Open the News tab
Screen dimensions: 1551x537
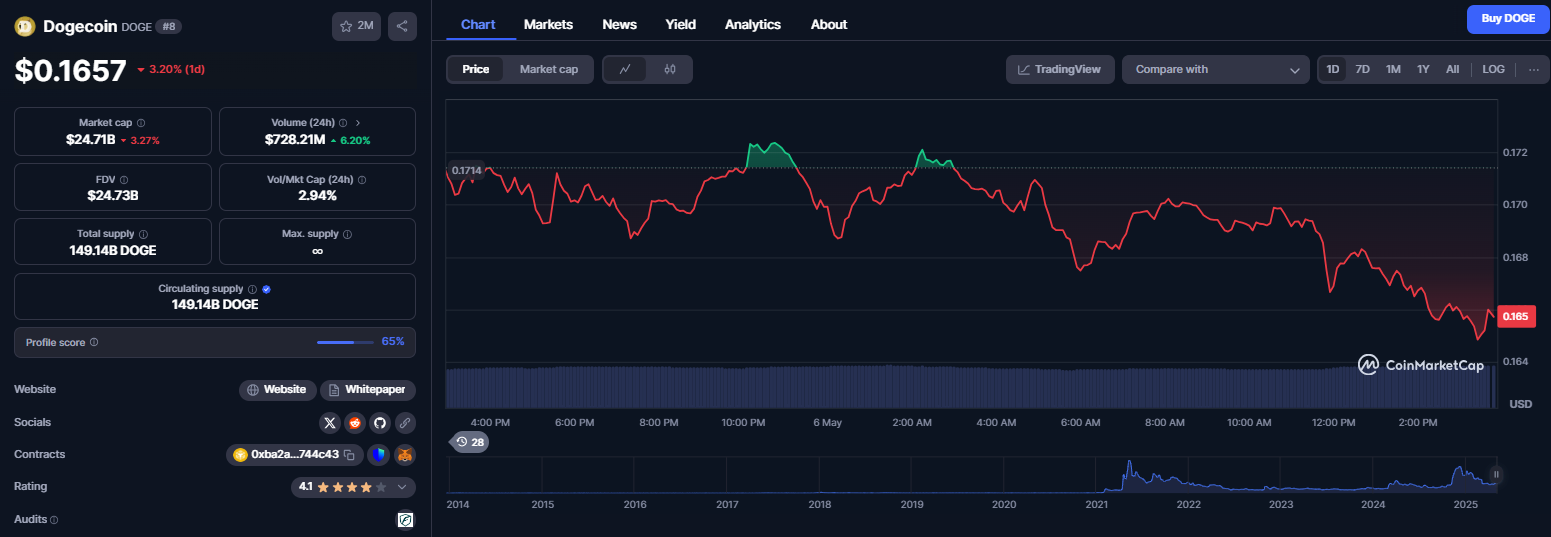coord(620,24)
